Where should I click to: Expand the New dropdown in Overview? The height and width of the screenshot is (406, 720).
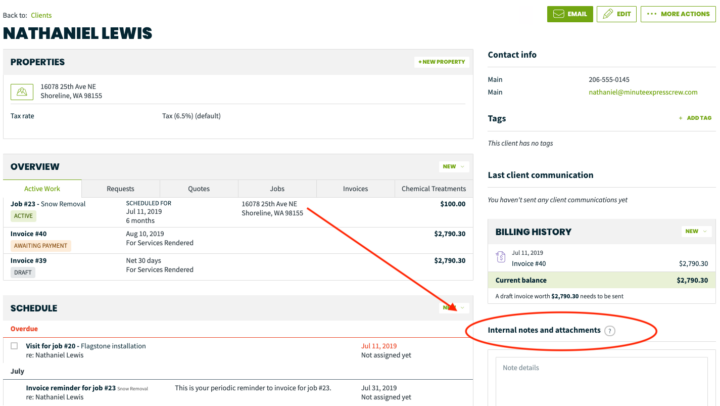tap(453, 166)
